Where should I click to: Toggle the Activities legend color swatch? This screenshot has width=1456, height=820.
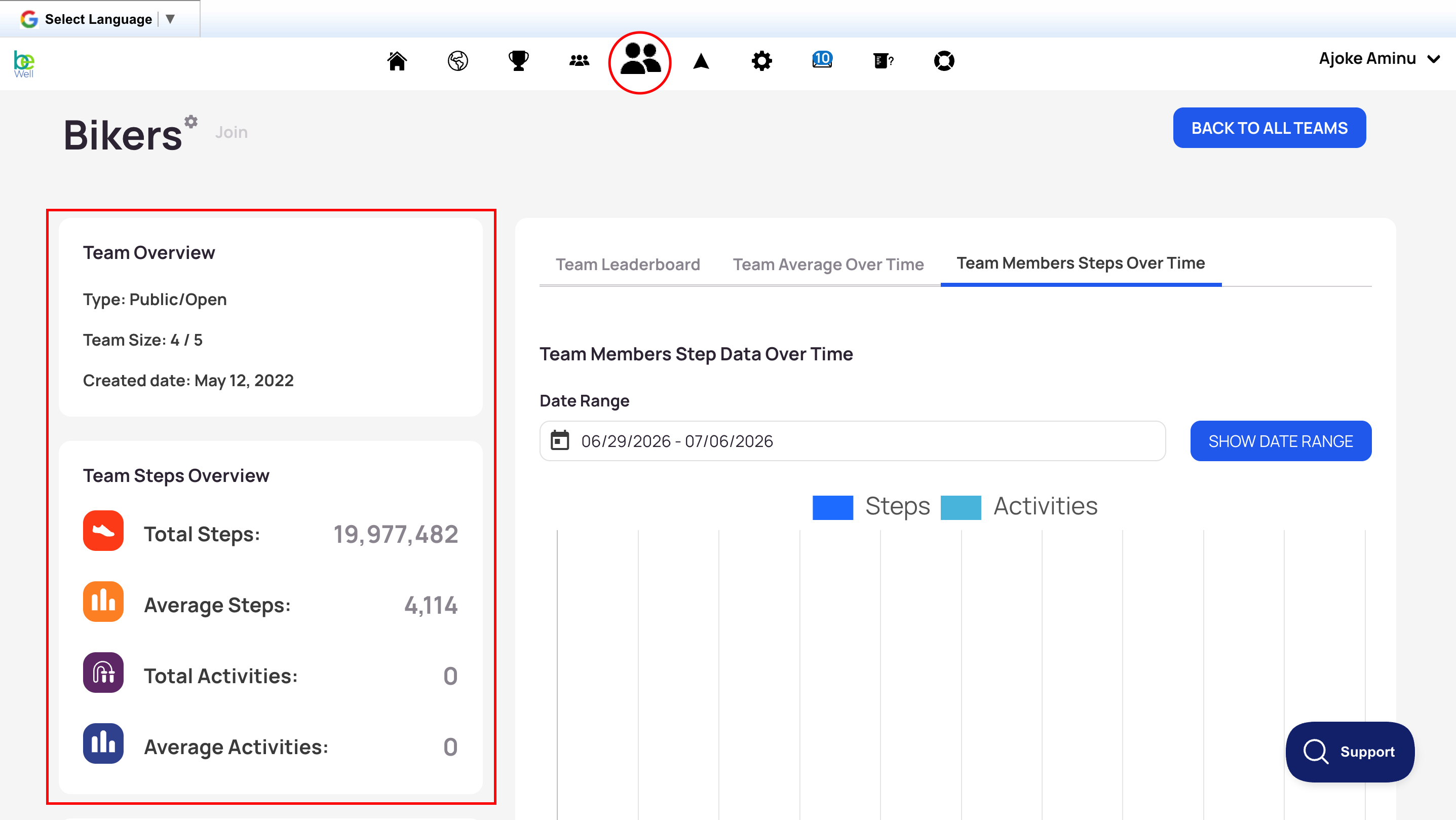coord(961,507)
